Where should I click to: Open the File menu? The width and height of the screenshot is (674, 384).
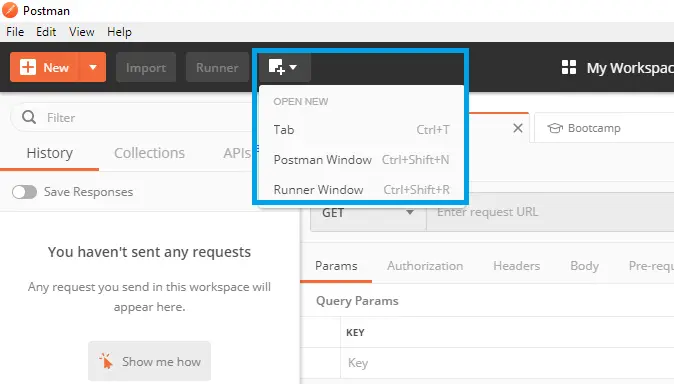[x=15, y=32]
